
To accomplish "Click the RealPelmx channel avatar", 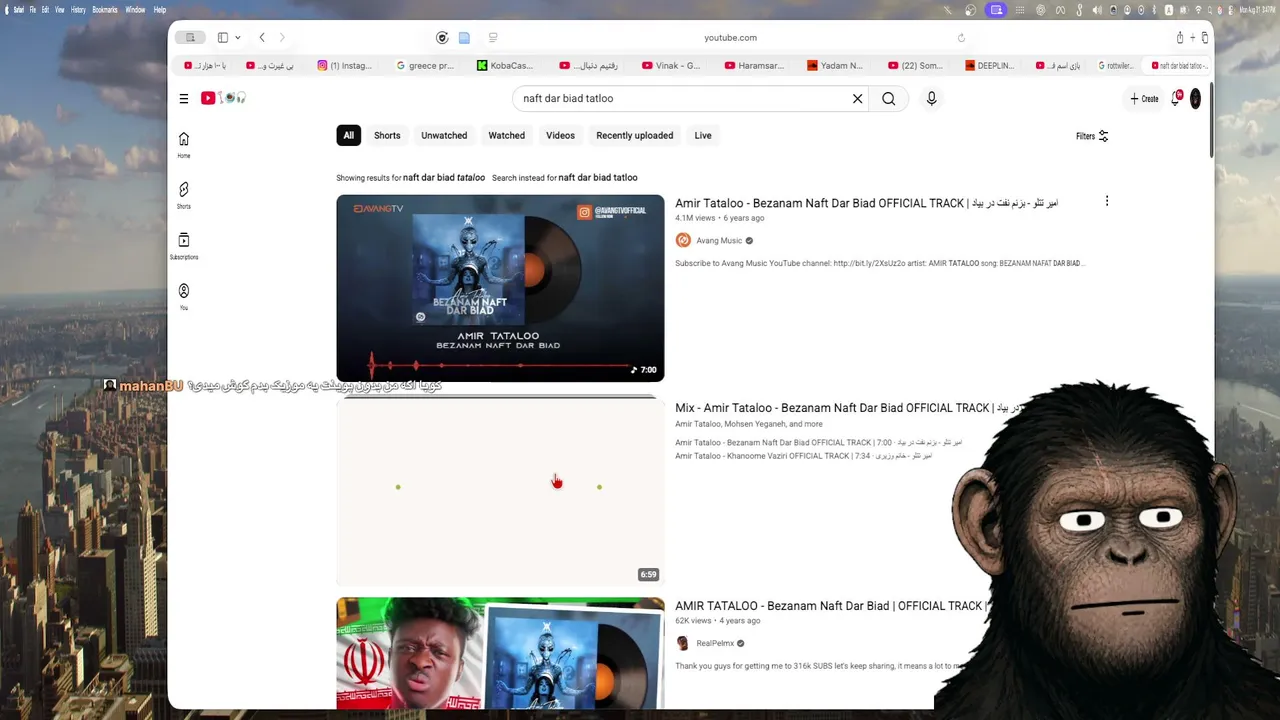I will [683, 643].
